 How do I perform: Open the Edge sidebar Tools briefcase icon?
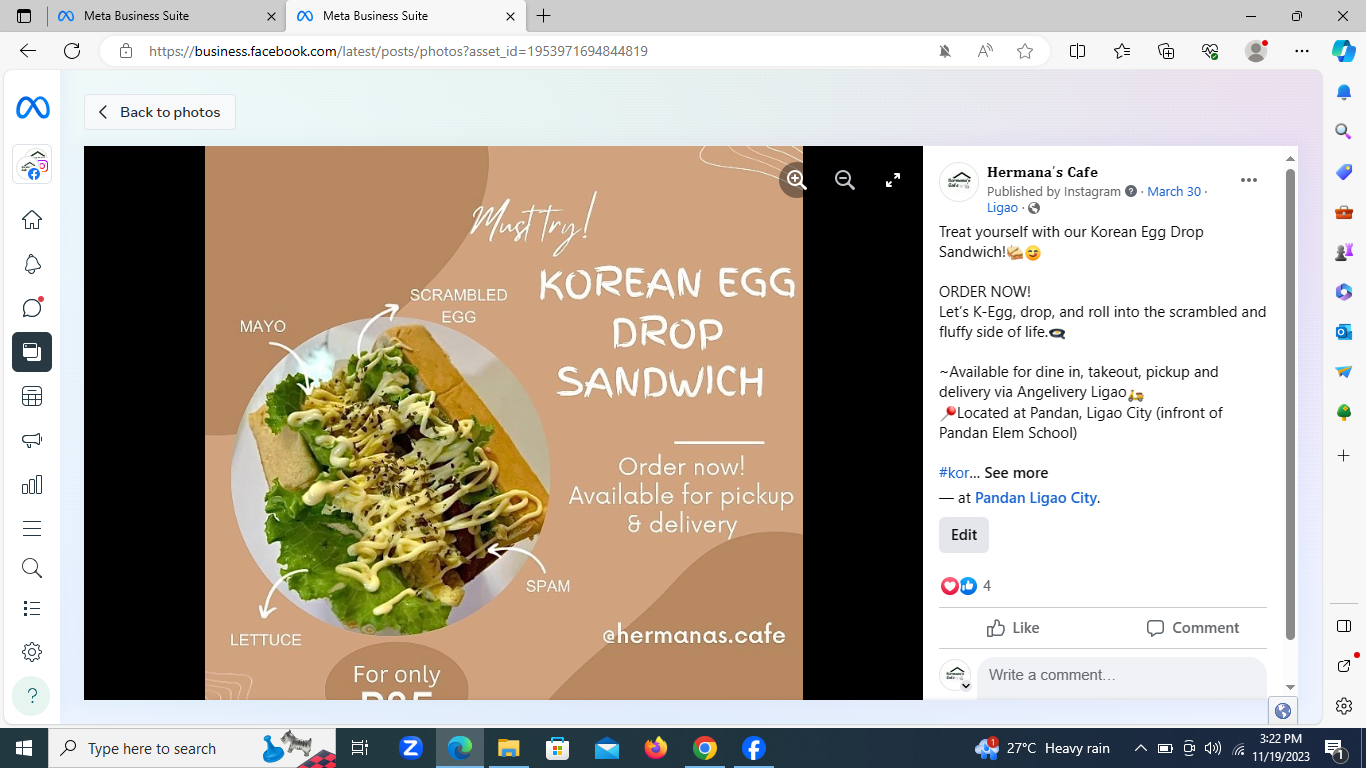[x=1344, y=212]
